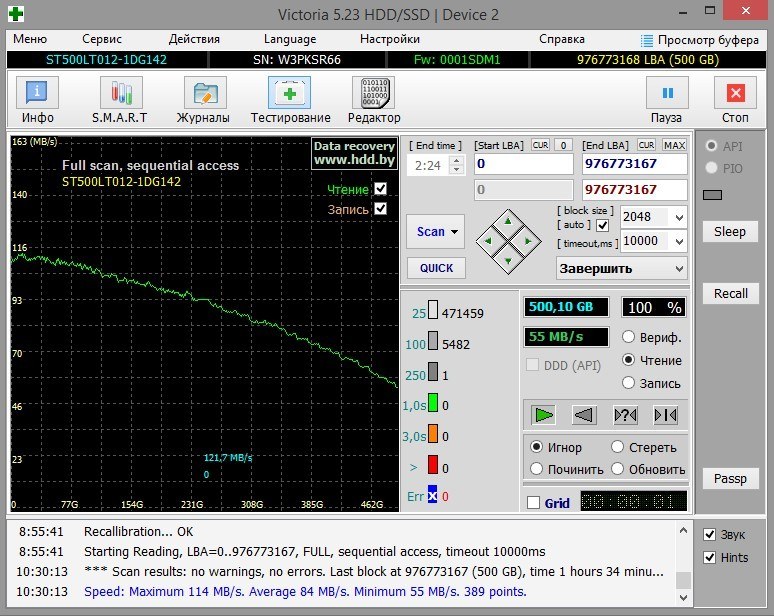
Task: Enable the Grid checkbox
Action: point(533,503)
